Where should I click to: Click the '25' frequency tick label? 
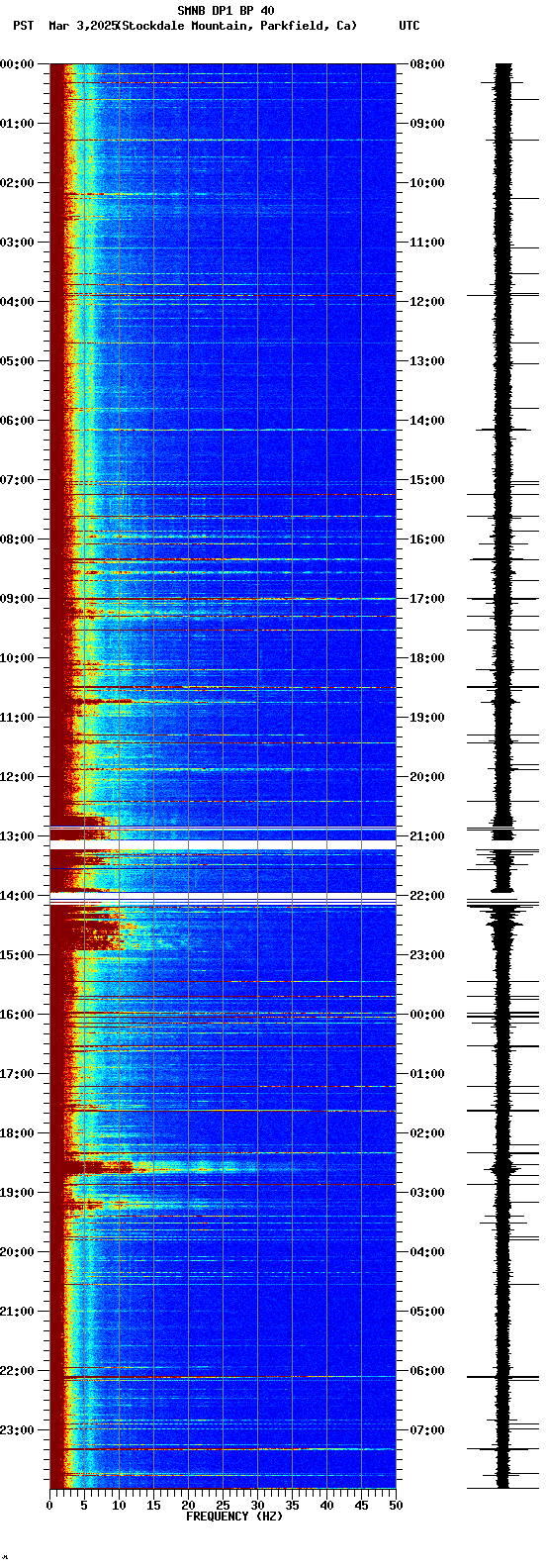coord(223,1506)
